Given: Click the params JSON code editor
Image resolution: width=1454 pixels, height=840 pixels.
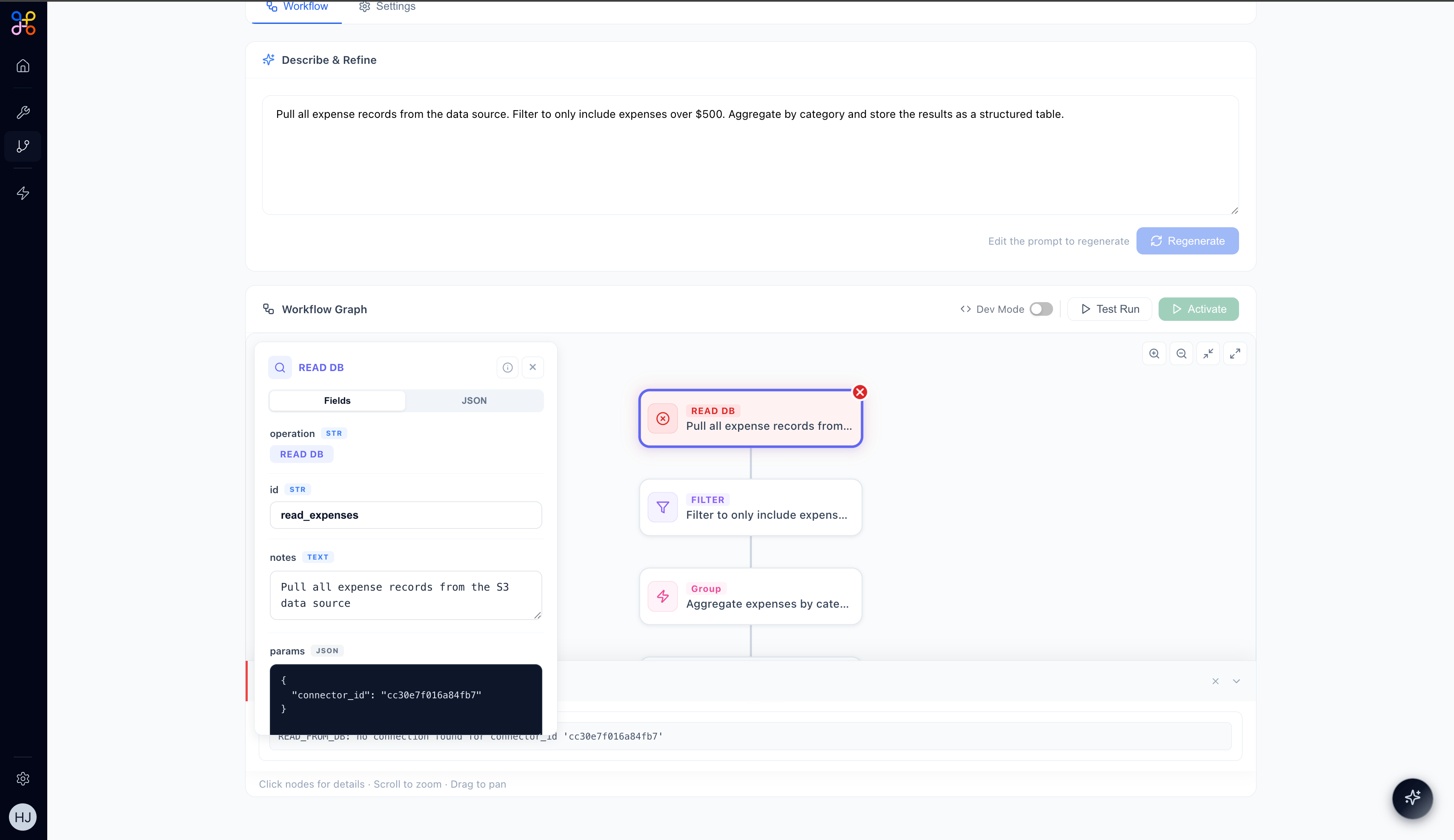Looking at the screenshot, I should click(406, 699).
